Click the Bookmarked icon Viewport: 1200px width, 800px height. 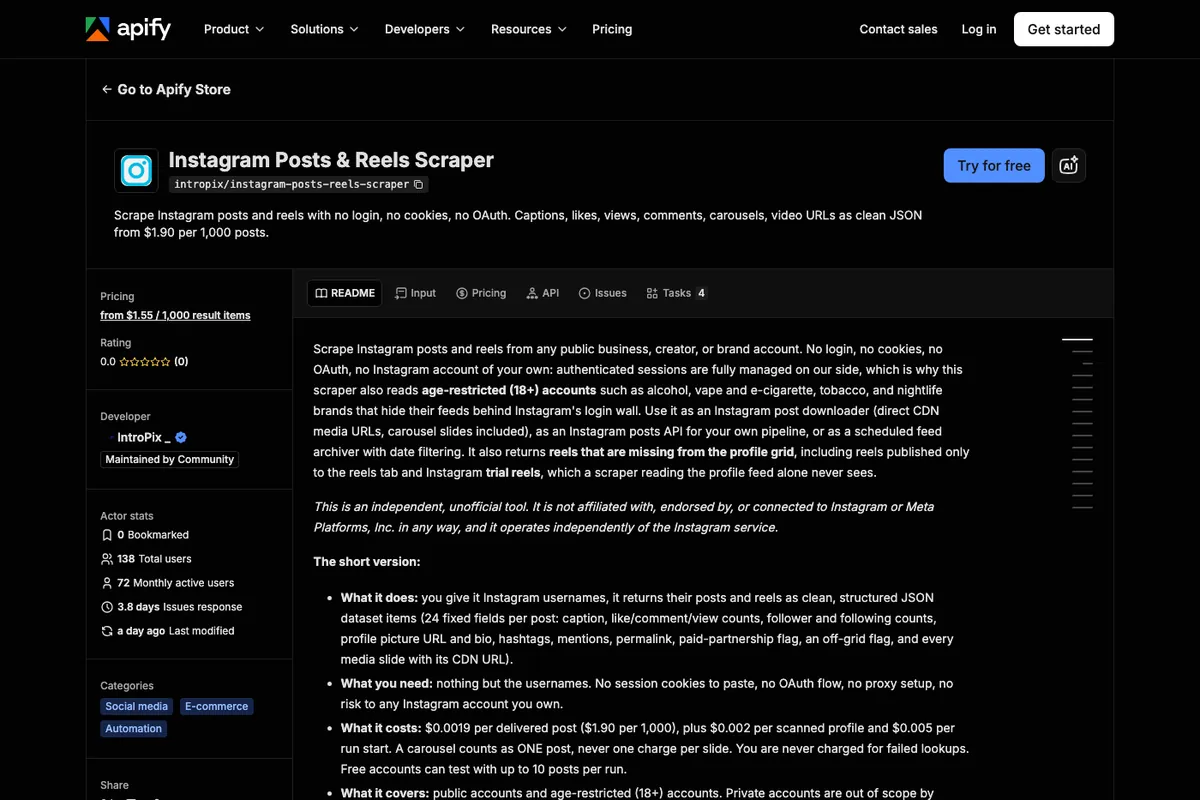[107, 535]
